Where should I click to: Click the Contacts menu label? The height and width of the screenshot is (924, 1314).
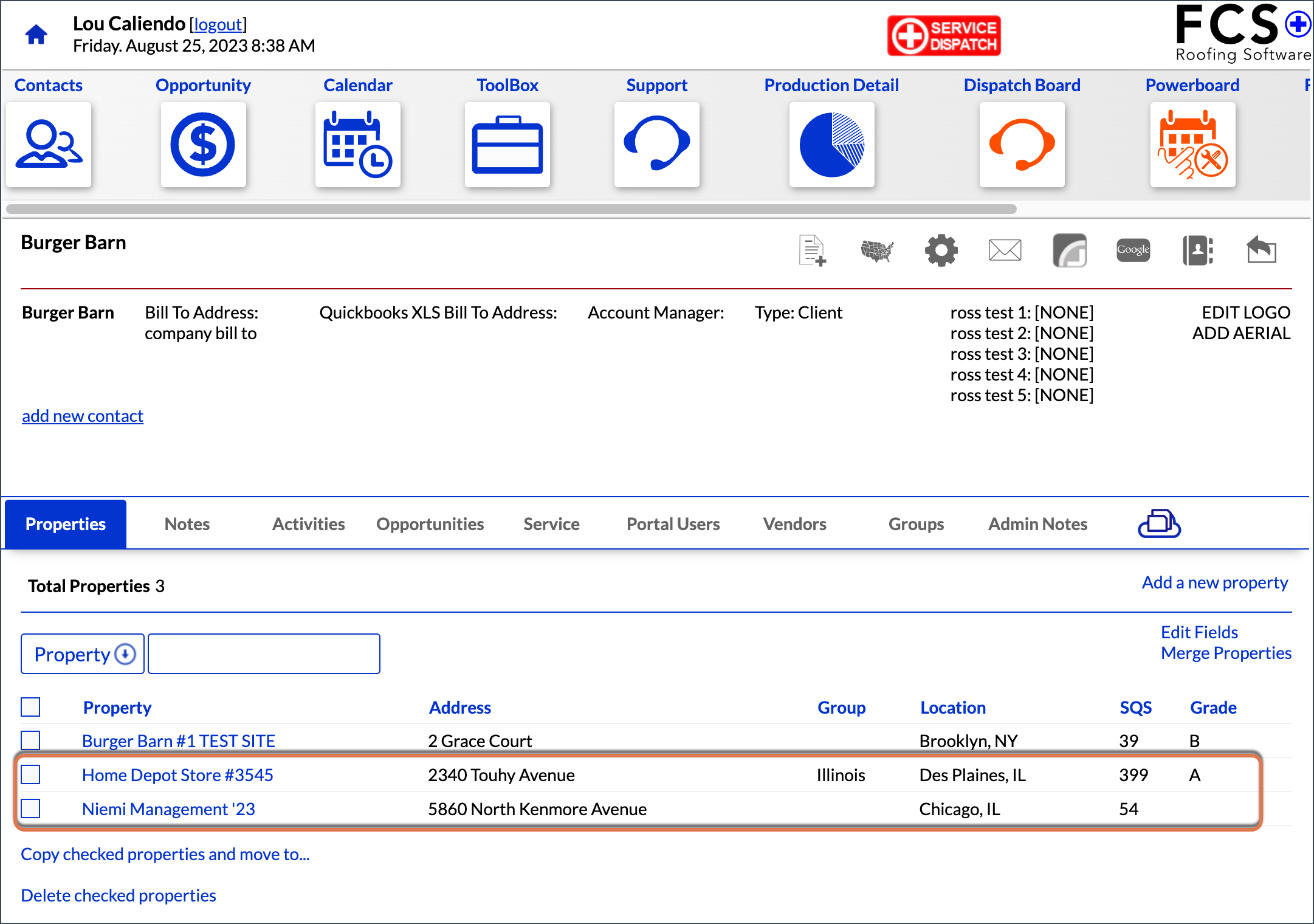click(49, 85)
